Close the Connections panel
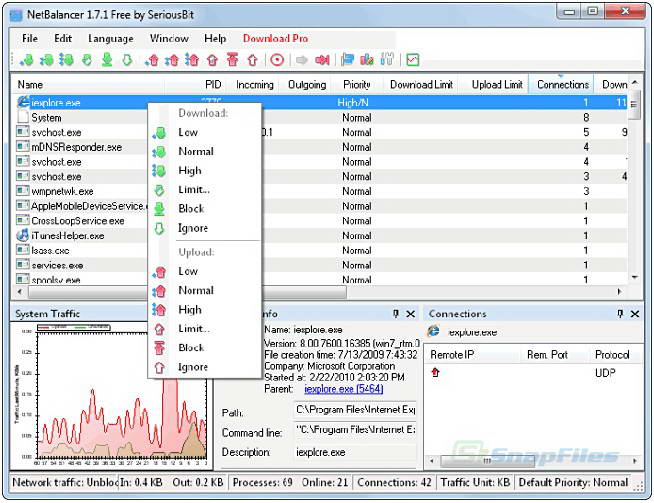The height and width of the screenshot is (503, 654). [x=636, y=314]
